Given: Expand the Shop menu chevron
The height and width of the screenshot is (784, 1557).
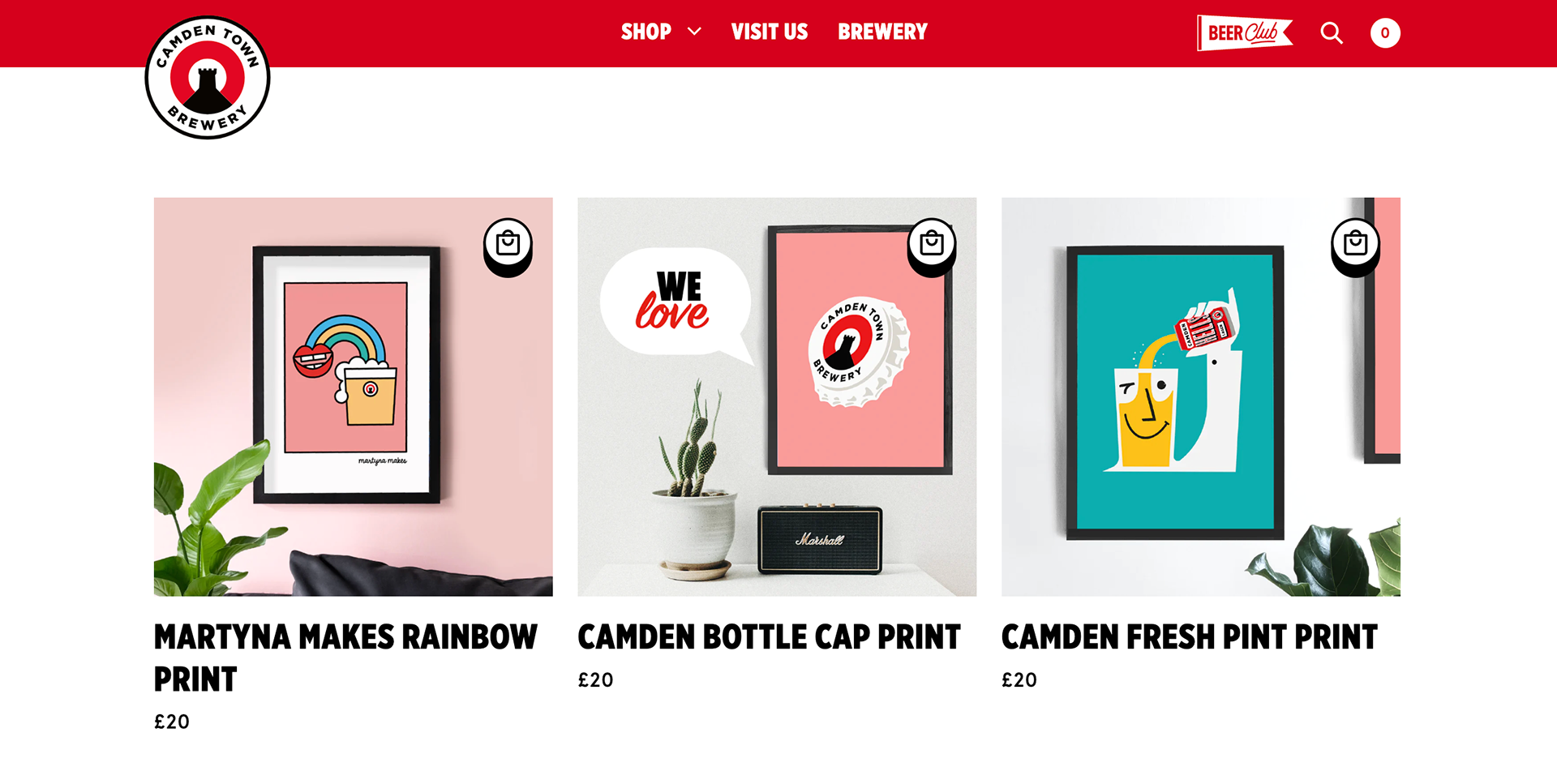Looking at the screenshot, I should tap(694, 32).
